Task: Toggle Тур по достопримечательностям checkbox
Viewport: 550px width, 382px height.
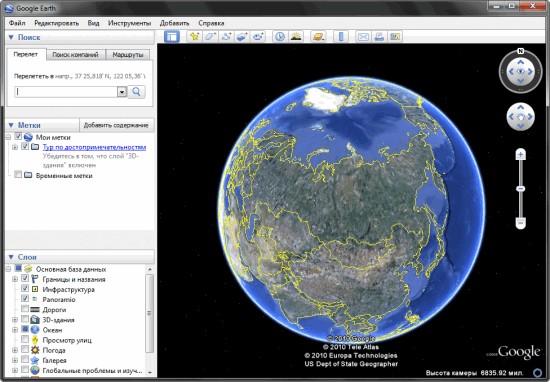Action: 25,146
